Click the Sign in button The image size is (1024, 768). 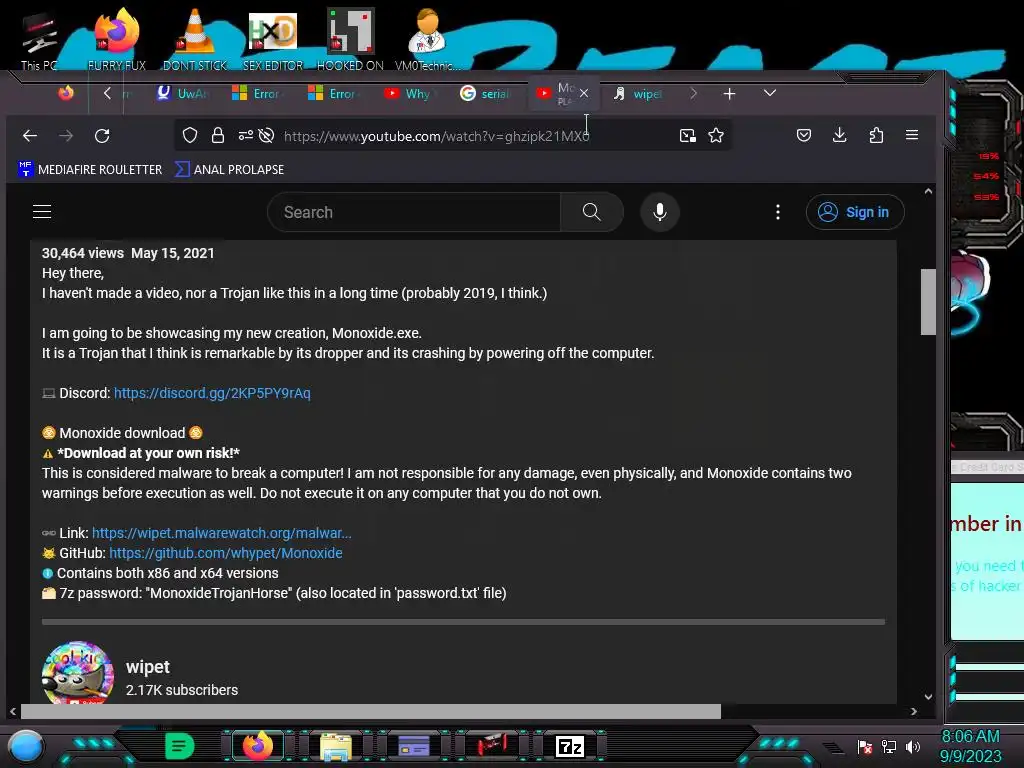point(855,212)
